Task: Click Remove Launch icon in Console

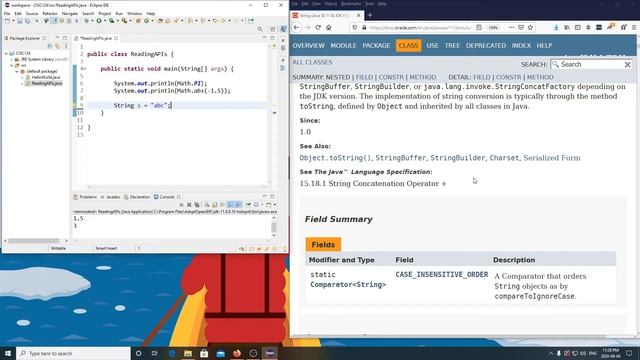Action: point(189,204)
